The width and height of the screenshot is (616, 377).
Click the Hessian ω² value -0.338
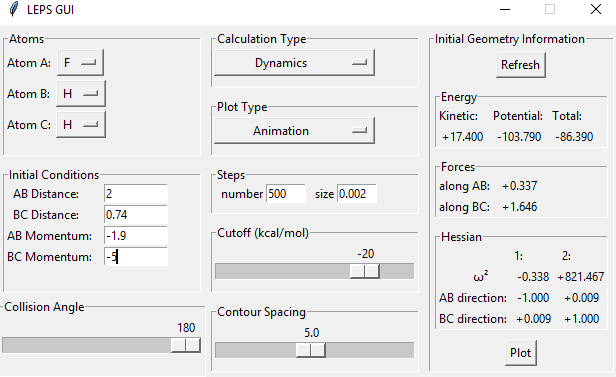pyautogui.click(x=533, y=277)
